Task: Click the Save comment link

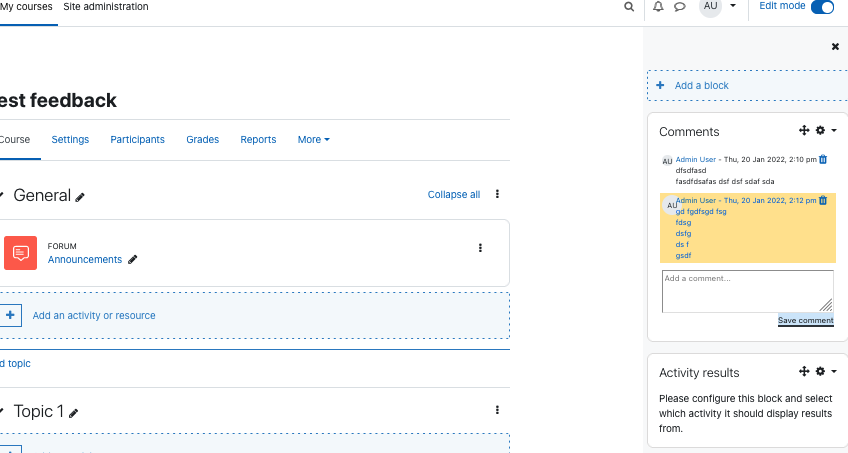Action: [x=806, y=320]
